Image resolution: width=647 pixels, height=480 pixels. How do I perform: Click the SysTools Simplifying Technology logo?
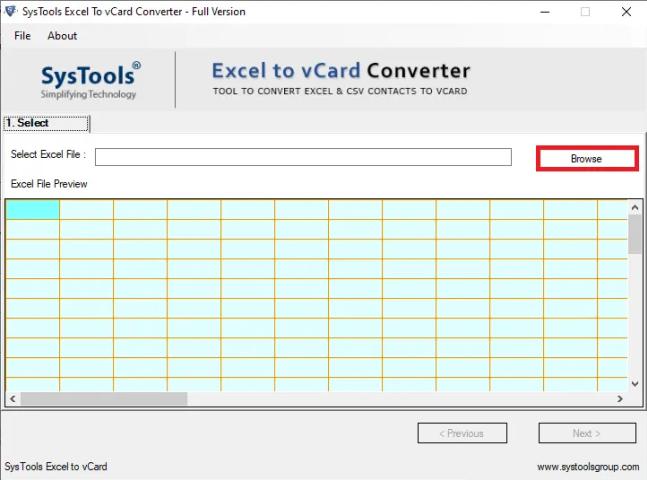coord(90,80)
